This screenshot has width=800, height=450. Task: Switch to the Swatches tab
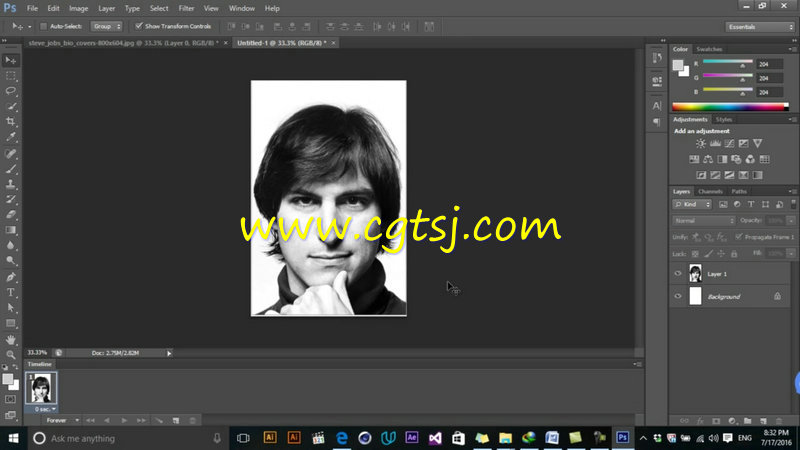click(x=709, y=49)
